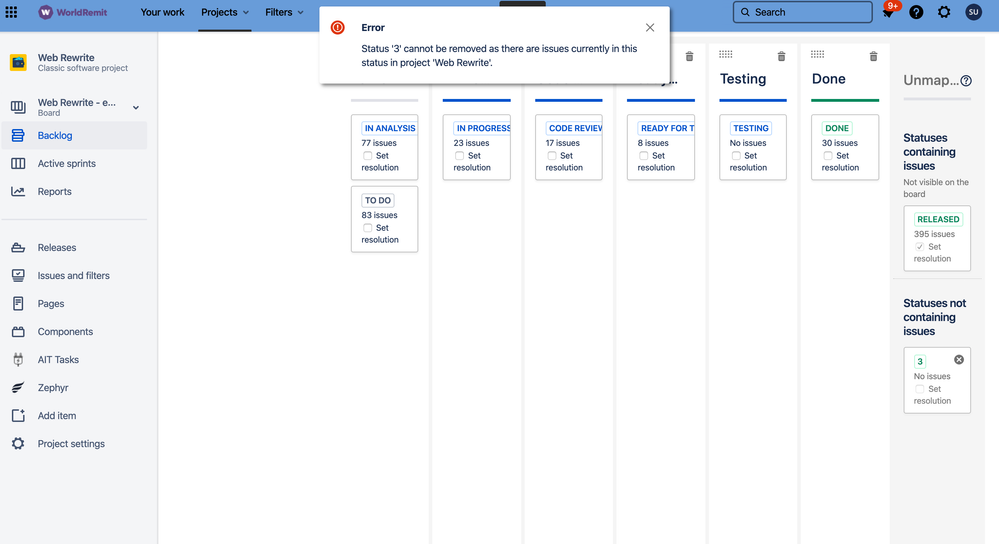Image resolution: width=999 pixels, height=544 pixels.
Task: Open Issues and filters
Action: pyautogui.click(x=75, y=276)
